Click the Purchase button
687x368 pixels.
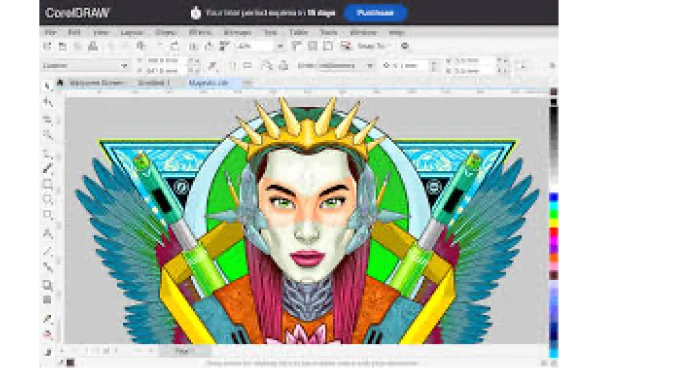tap(375, 13)
